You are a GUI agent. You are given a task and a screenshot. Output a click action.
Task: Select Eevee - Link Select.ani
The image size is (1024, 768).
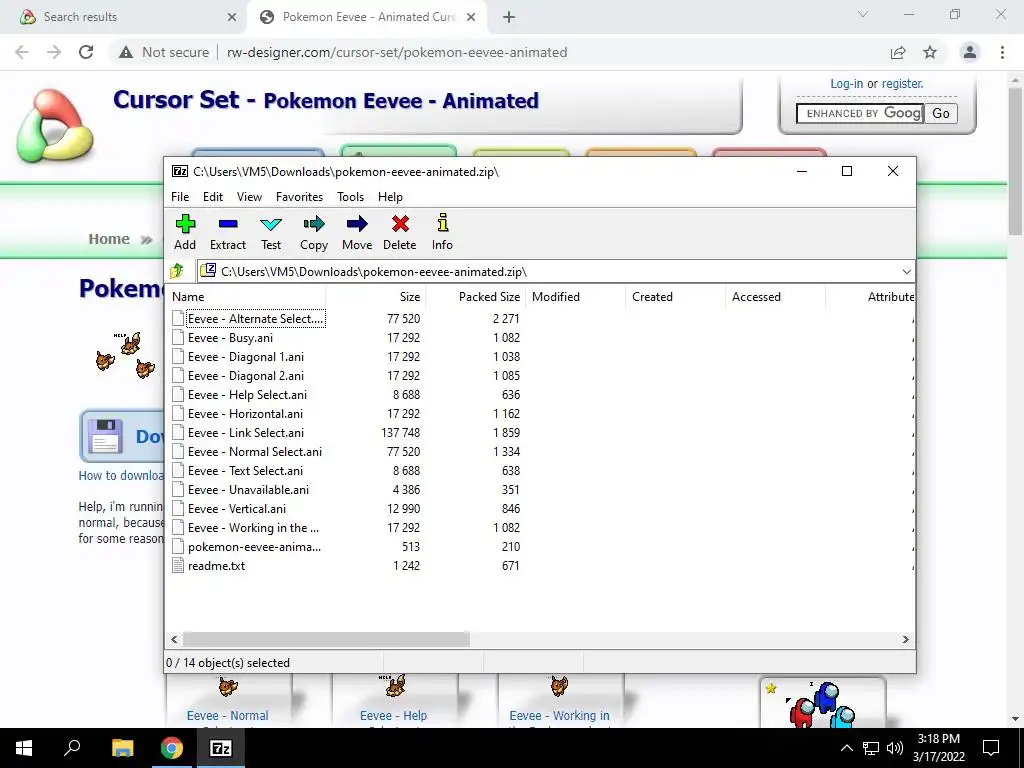246,432
